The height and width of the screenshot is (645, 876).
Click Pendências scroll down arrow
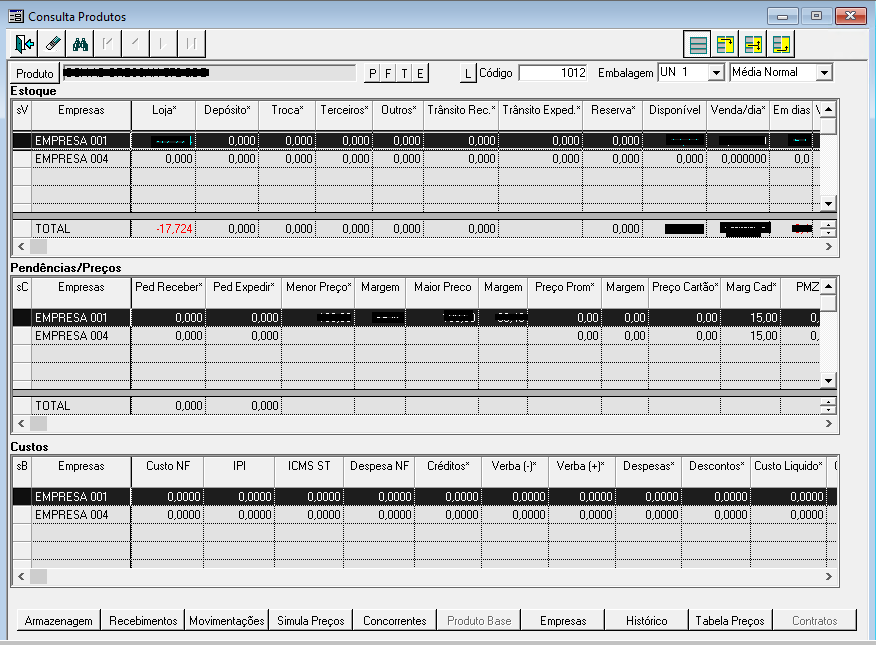(x=829, y=380)
